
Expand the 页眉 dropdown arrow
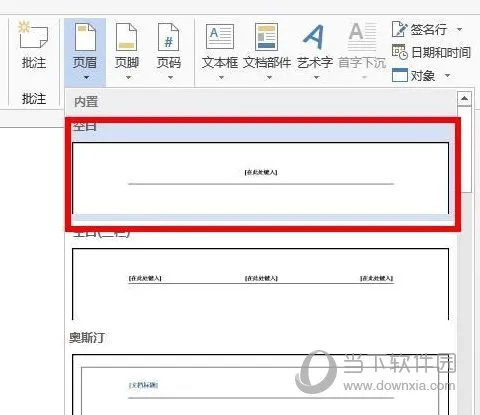click(x=86, y=77)
